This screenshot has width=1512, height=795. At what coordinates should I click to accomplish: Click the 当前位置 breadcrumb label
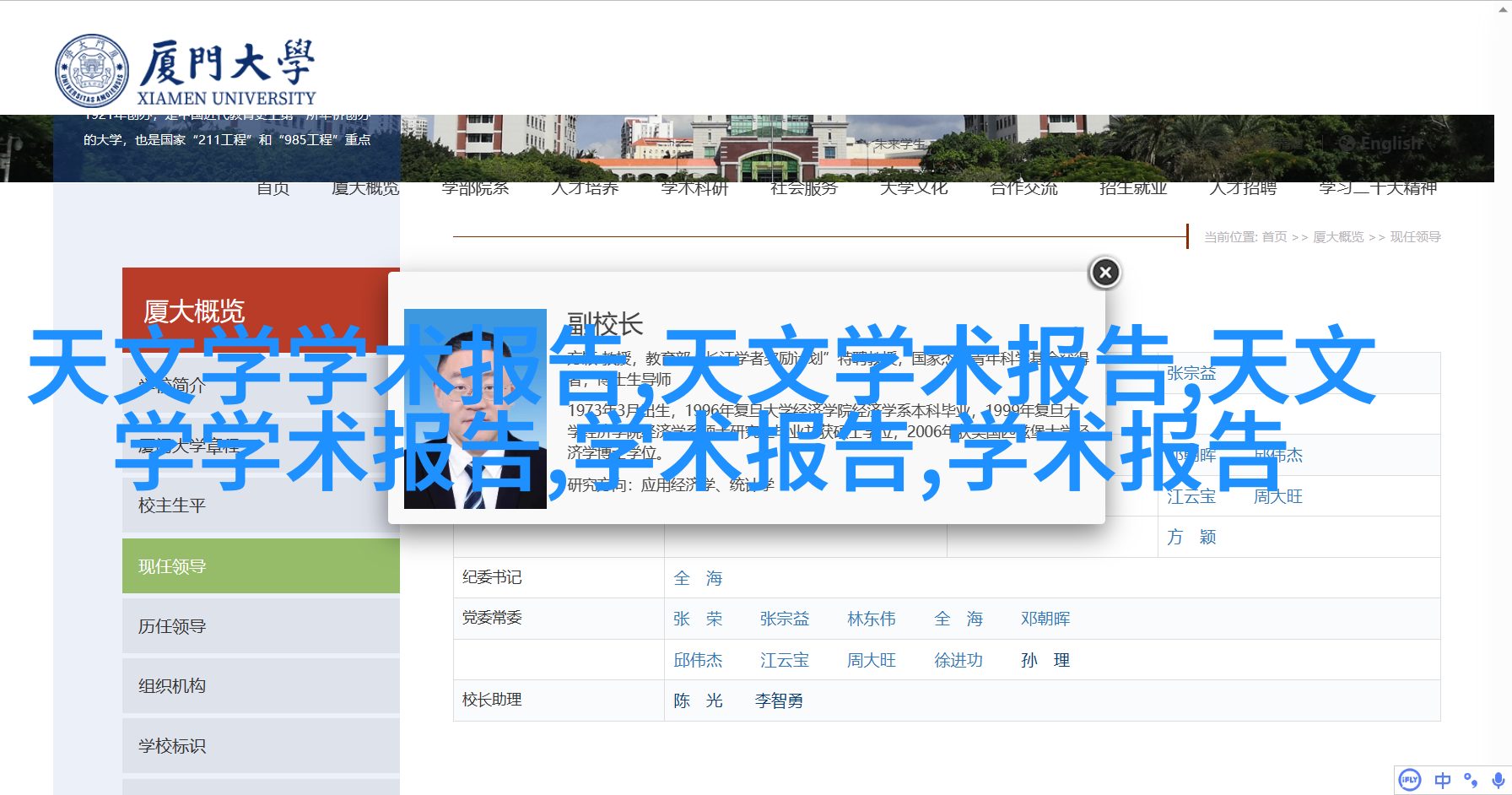point(1231,237)
